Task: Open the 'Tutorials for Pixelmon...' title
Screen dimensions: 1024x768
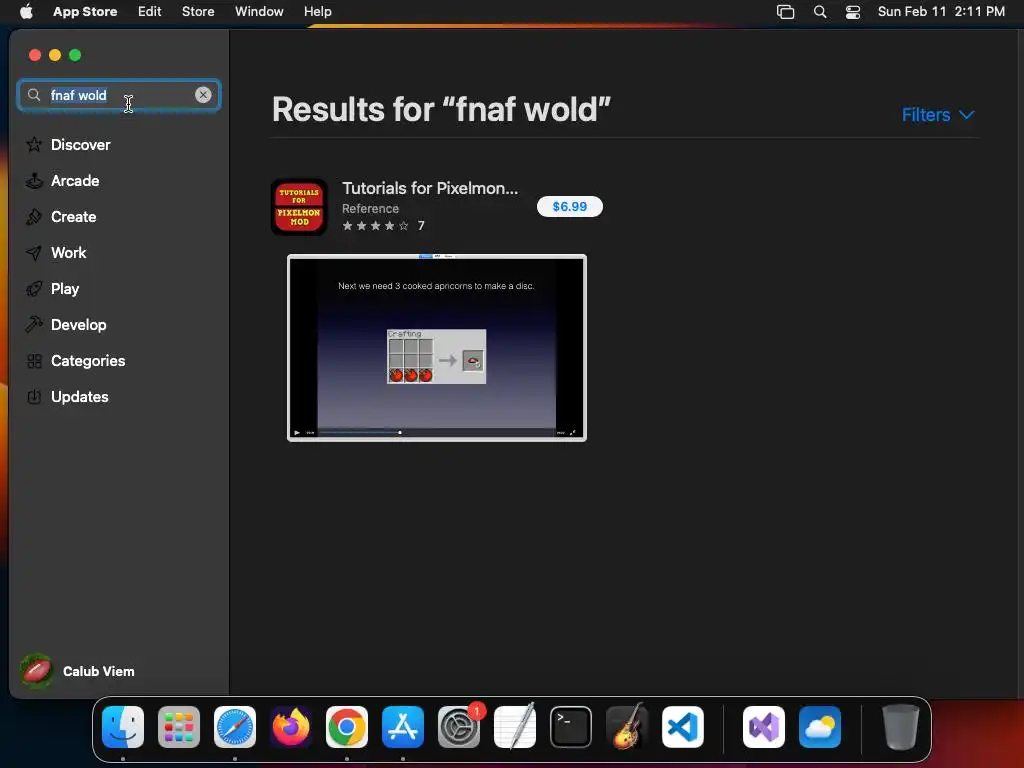Action: (430, 188)
